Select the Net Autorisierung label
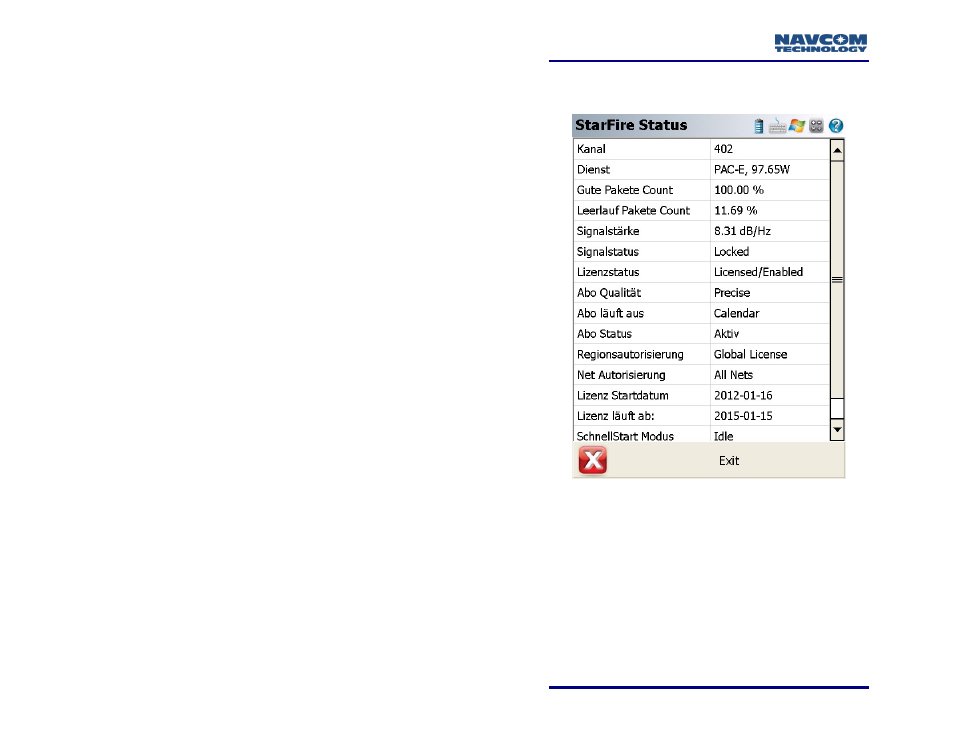 pos(621,375)
